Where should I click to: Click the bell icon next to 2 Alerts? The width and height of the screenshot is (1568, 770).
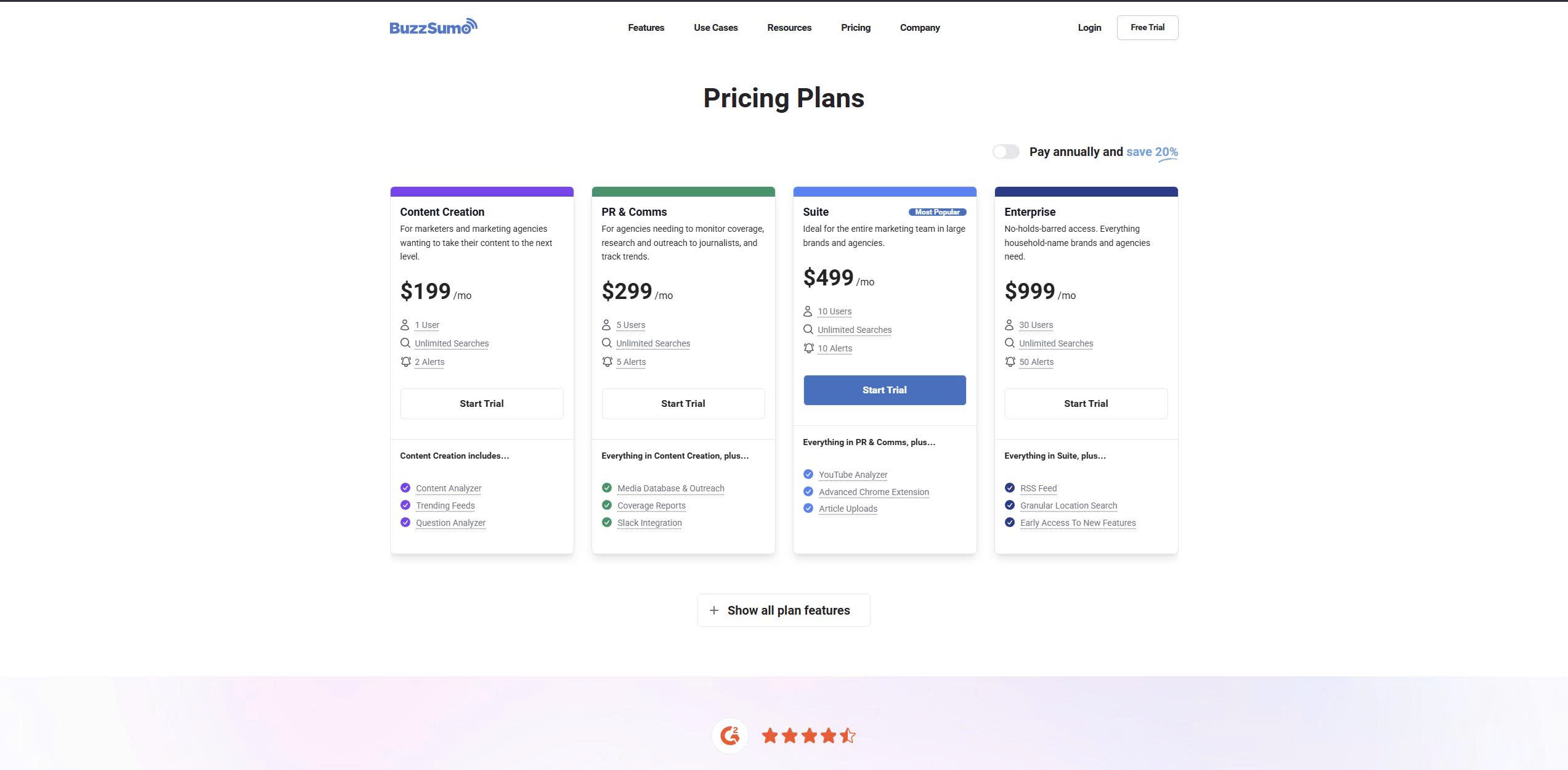click(405, 362)
